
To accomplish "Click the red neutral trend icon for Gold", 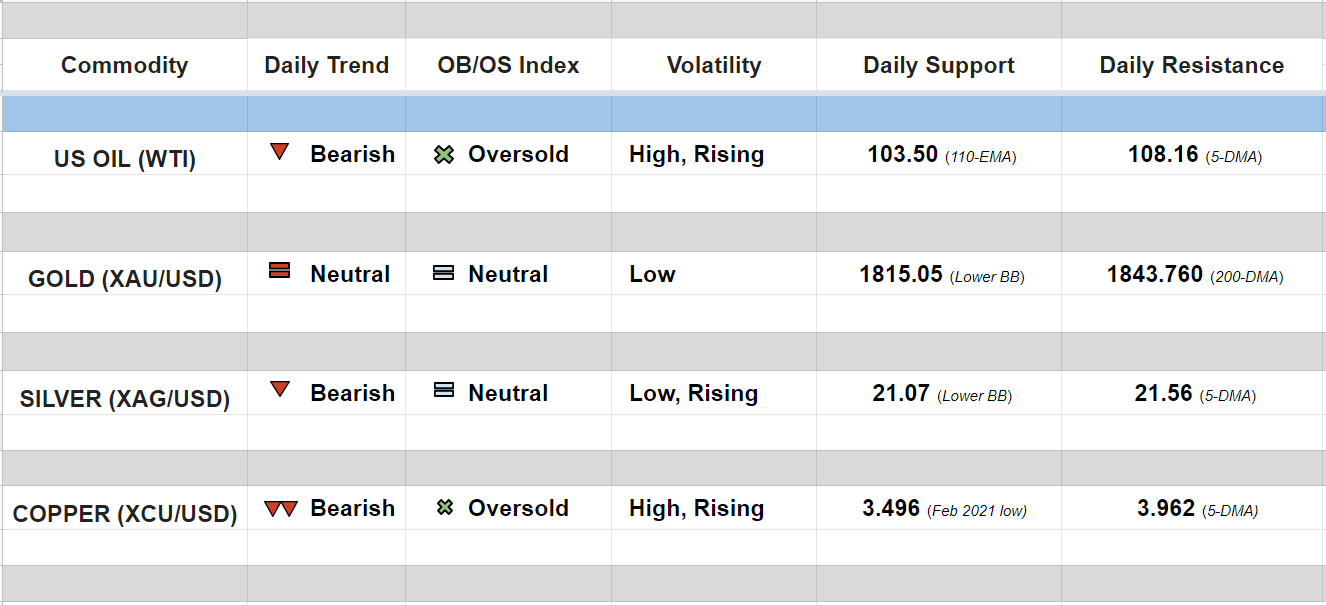I will (x=280, y=271).
